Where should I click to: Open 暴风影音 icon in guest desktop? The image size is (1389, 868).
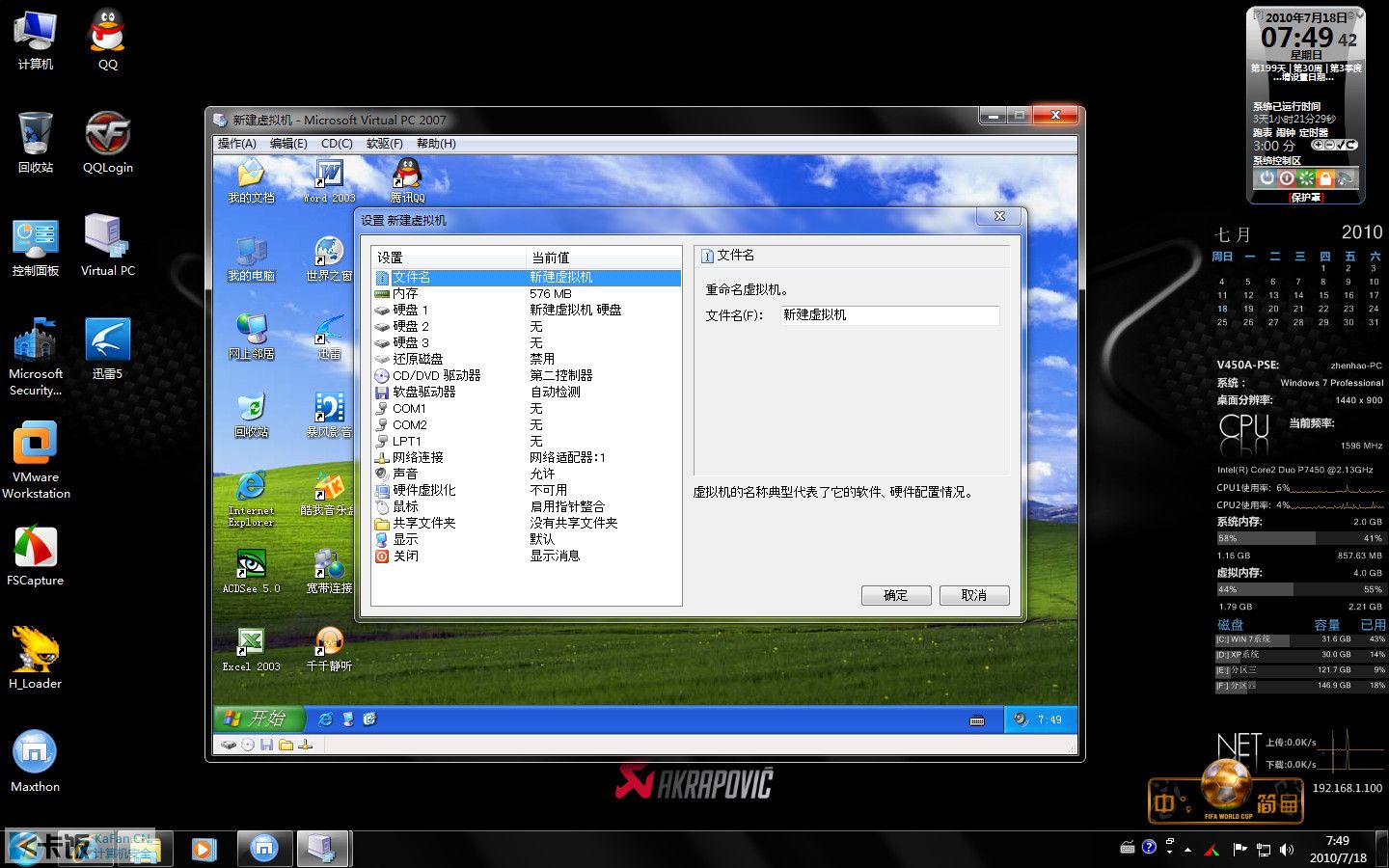coord(329,415)
